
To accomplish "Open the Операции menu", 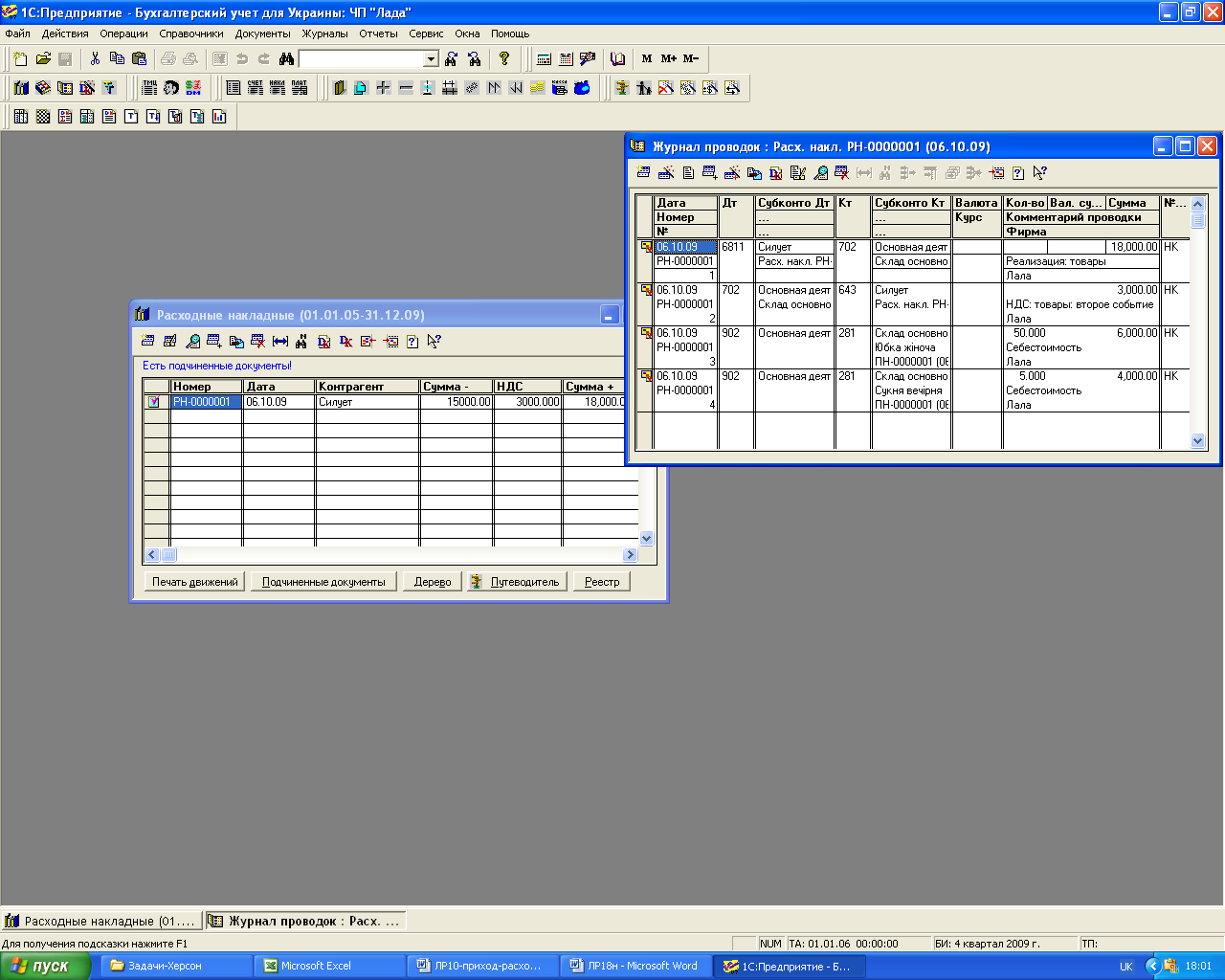I will pyautogui.click(x=123, y=33).
